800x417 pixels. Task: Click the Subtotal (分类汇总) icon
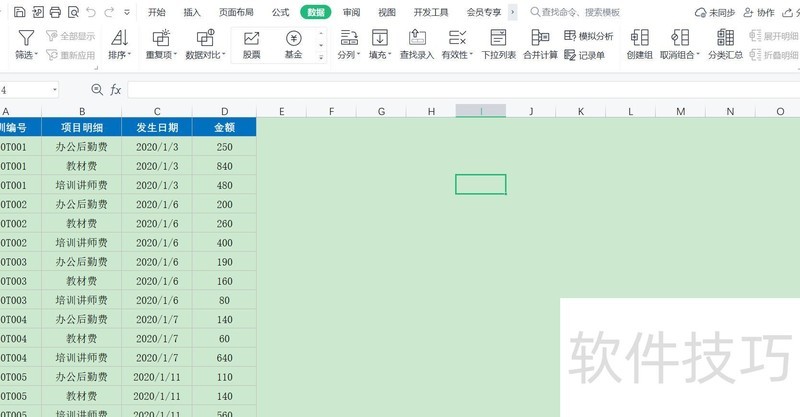(725, 38)
